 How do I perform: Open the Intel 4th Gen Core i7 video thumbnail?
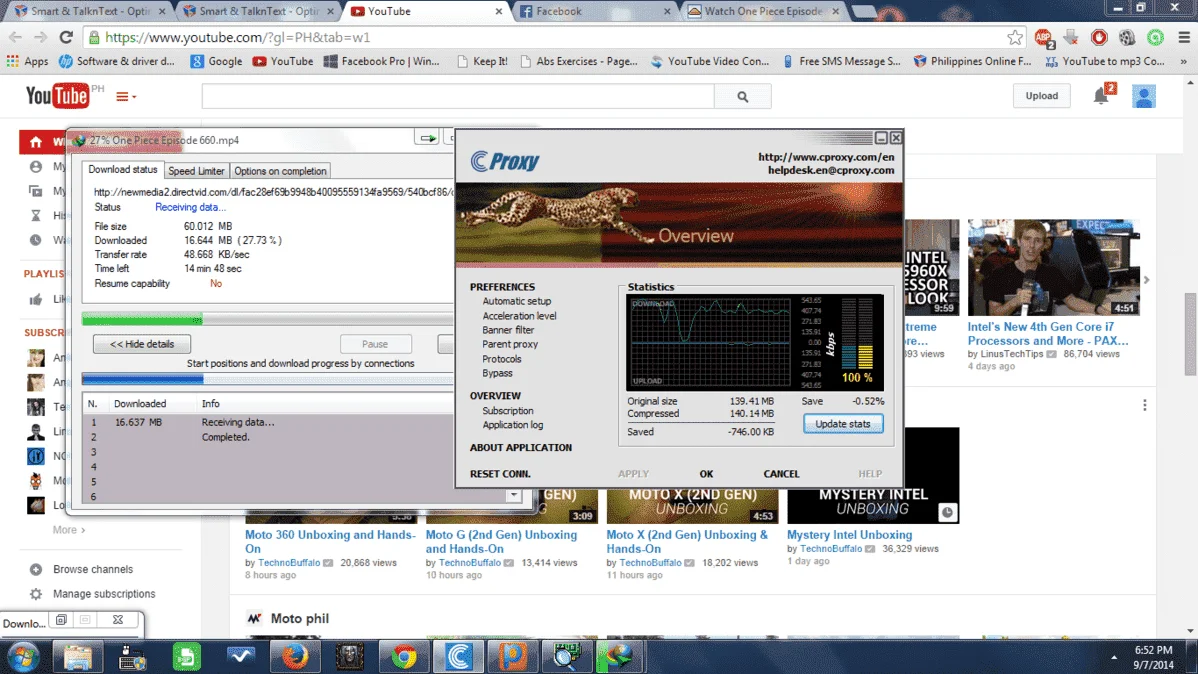click(x=1054, y=267)
